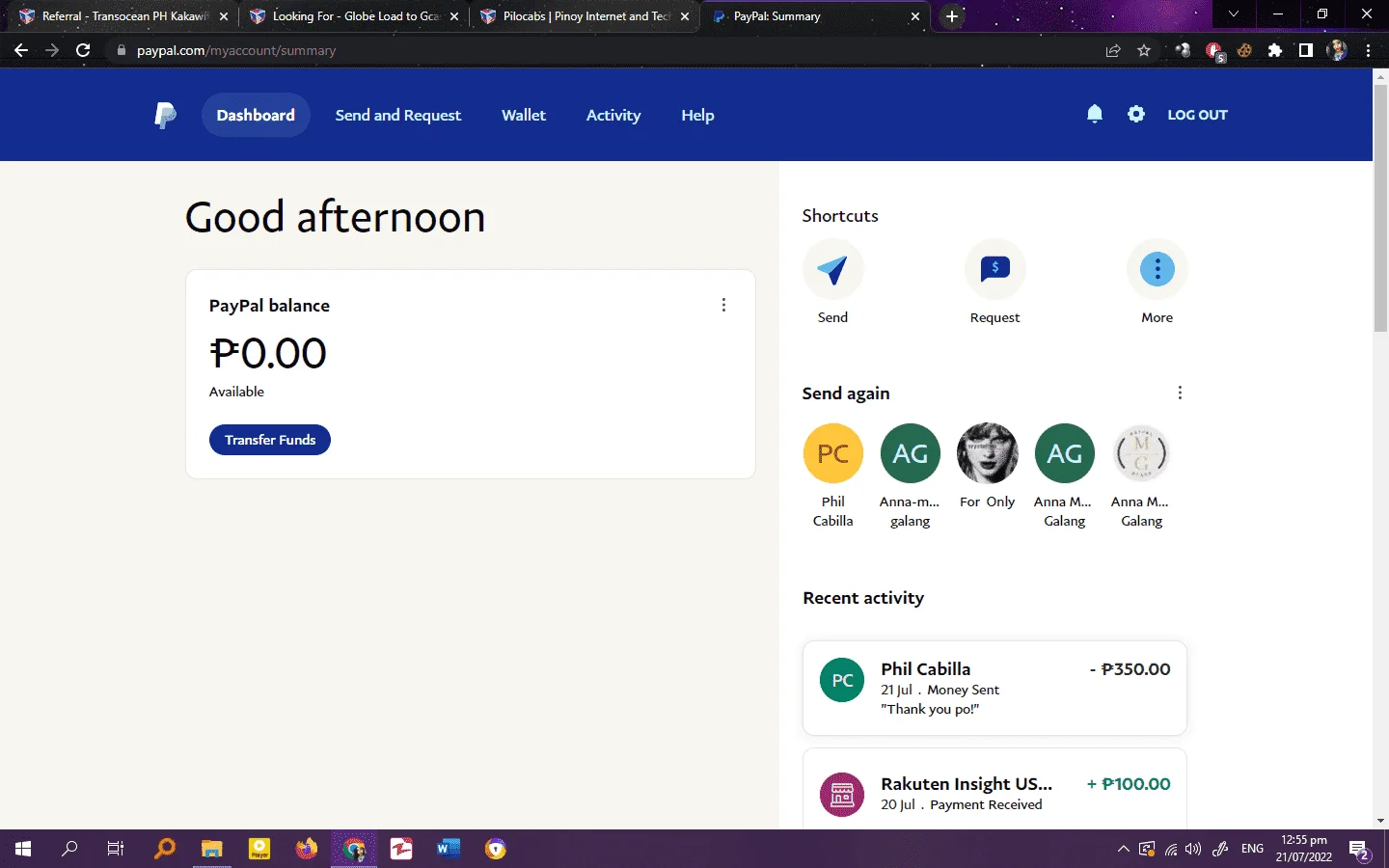Launch File Explorer from the taskbar
Viewport: 1389px width, 868px height.
[x=211, y=849]
